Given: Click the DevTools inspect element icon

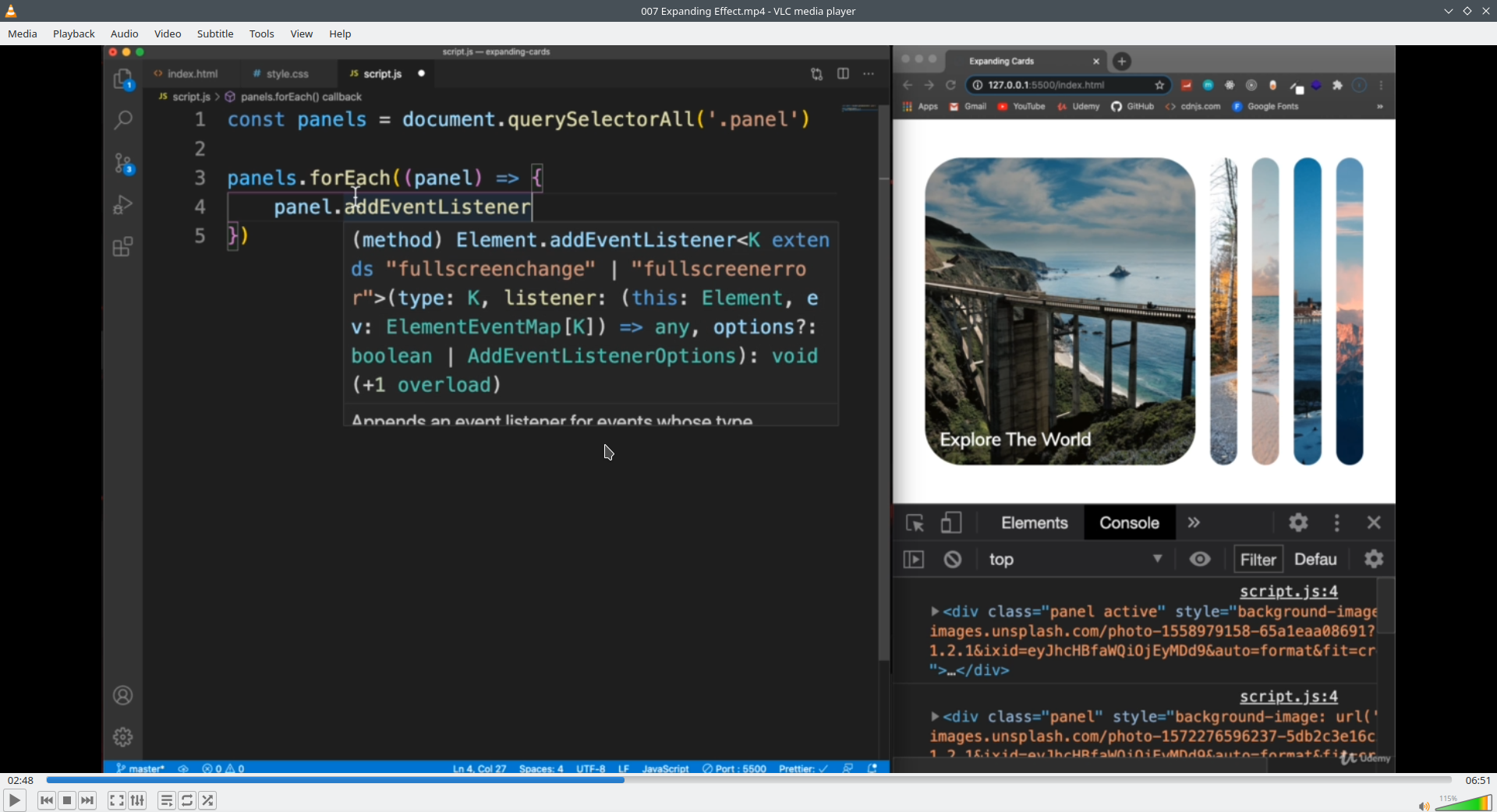Looking at the screenshot, I should [915, 523].
